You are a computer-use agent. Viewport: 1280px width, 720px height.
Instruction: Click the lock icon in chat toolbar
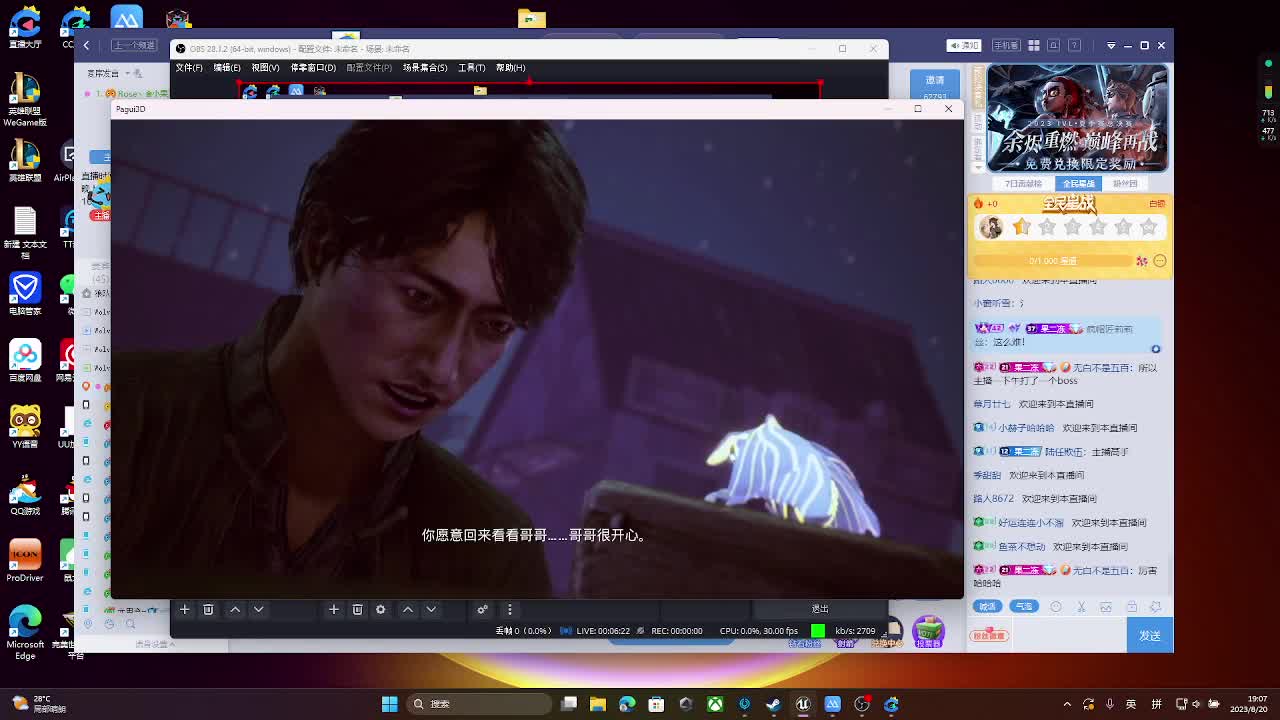point(1131,606)
